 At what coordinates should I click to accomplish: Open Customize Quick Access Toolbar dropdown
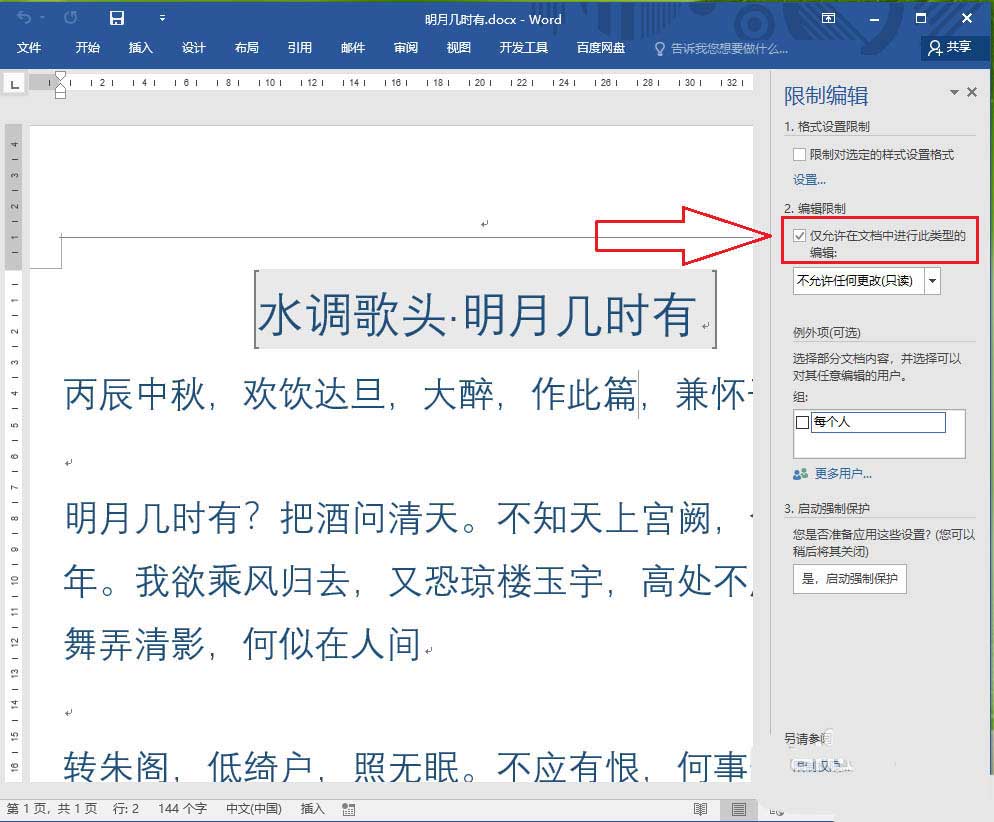coord(162,18)
